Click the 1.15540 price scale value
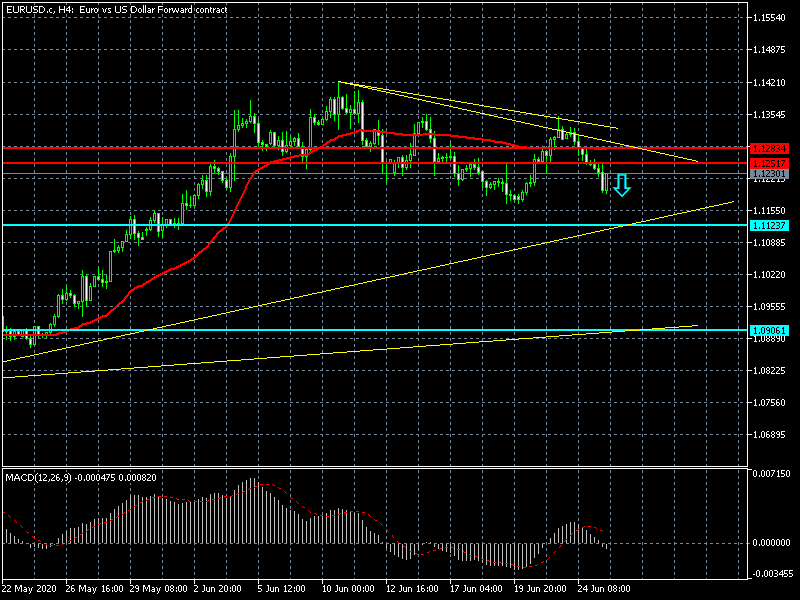This screenshot has height=600, width=800. [769, 18]
